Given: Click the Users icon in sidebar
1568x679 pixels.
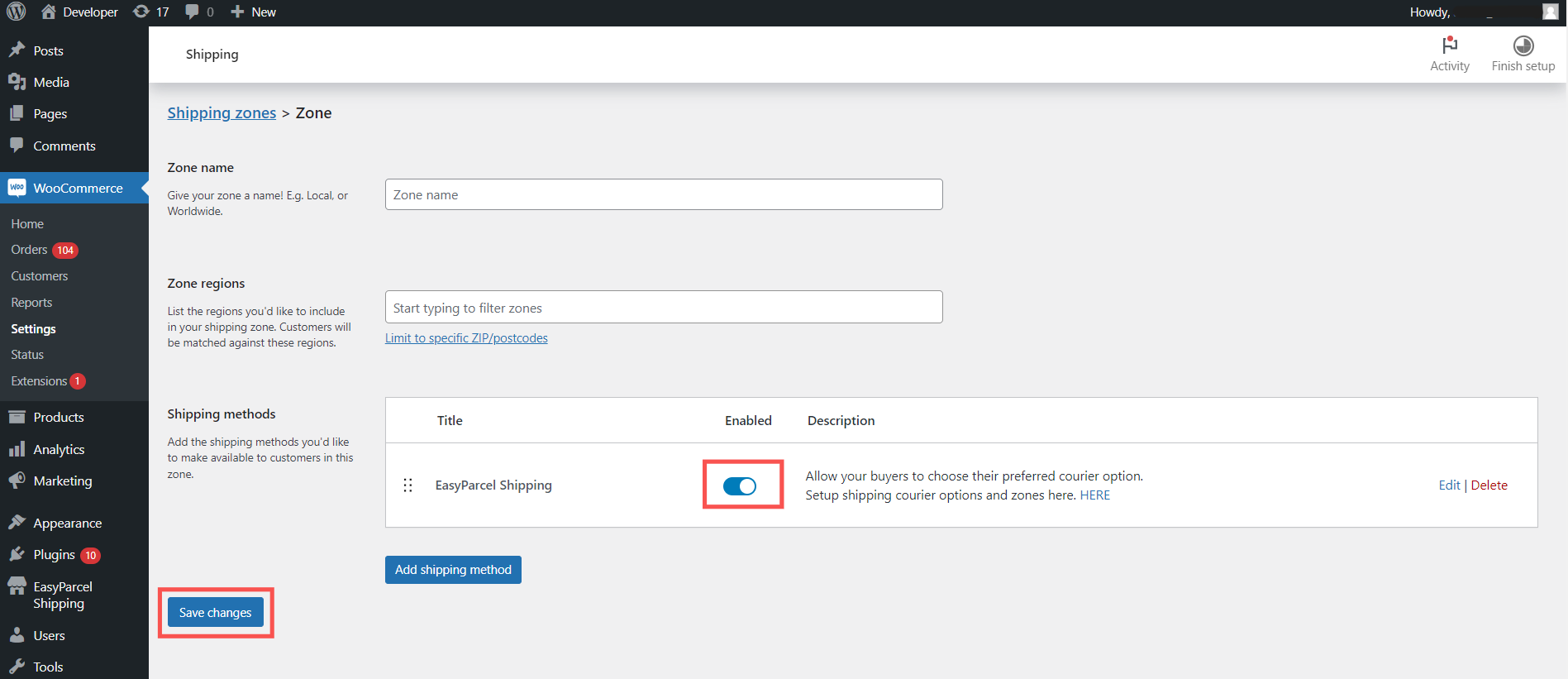Looking at the screenshot, I should click(17, 635).
